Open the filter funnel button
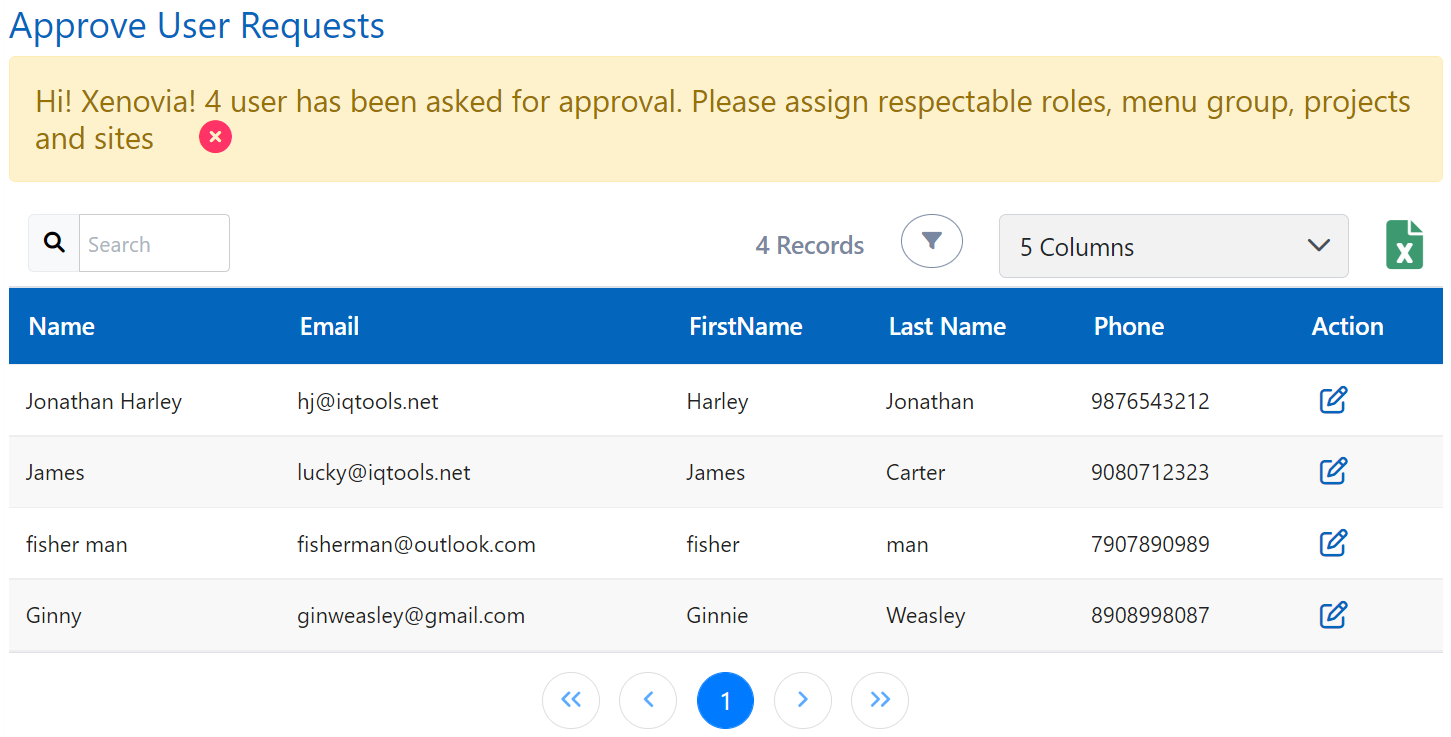The width and height of the screenshot is (1451, 737). [x=931, y=241]
